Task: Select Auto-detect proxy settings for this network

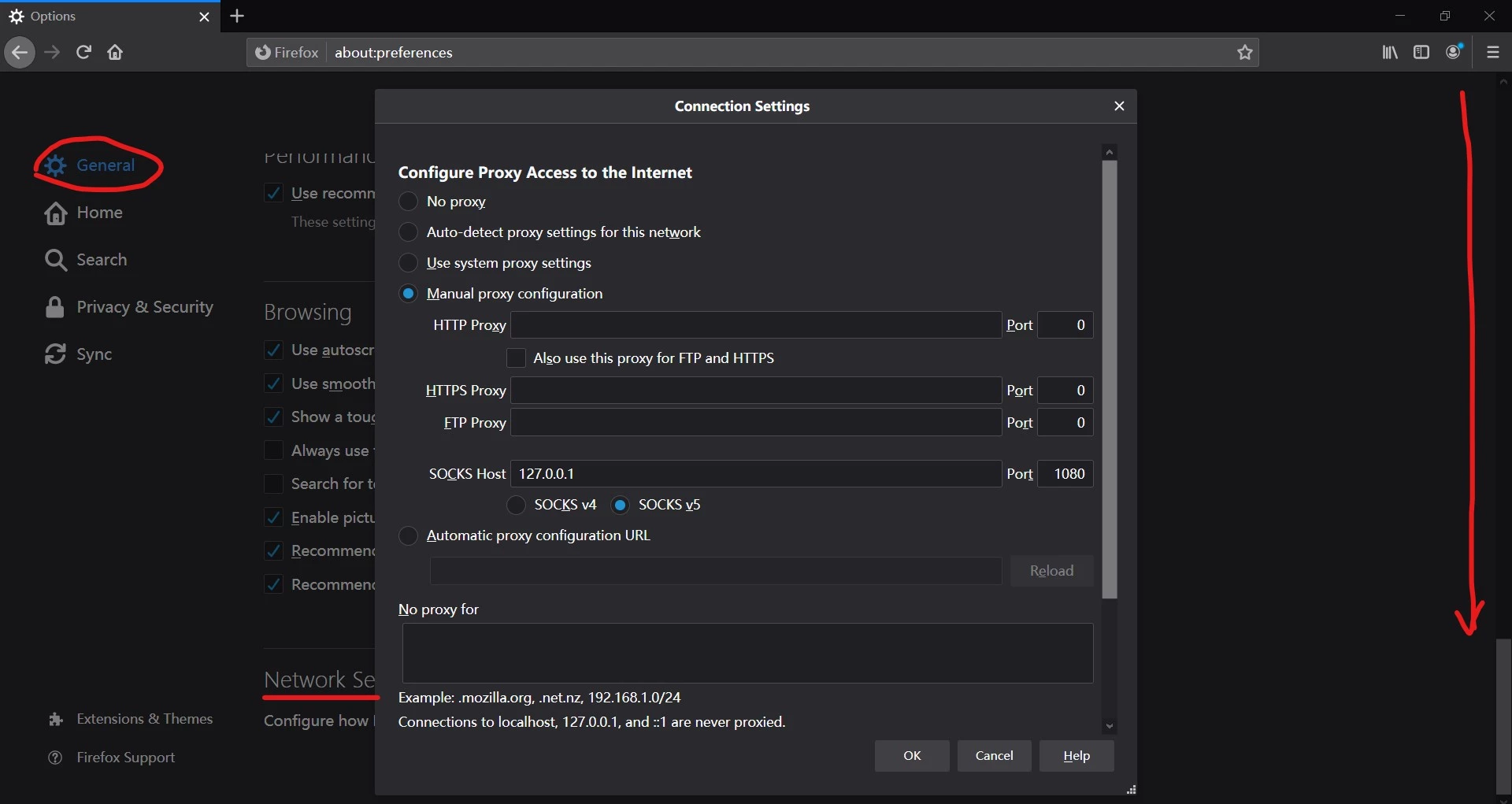Action: click(x=408, y=232)
